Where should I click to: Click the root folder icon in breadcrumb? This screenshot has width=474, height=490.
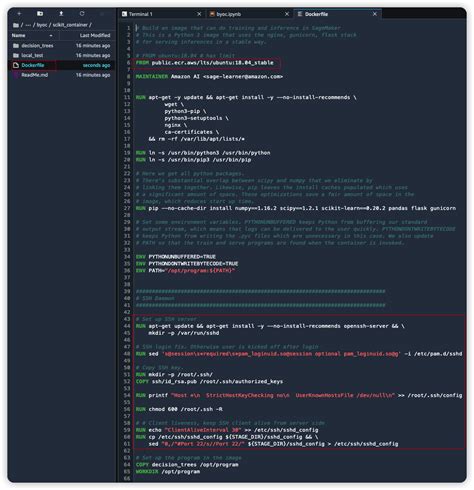[x=16, y=25]
